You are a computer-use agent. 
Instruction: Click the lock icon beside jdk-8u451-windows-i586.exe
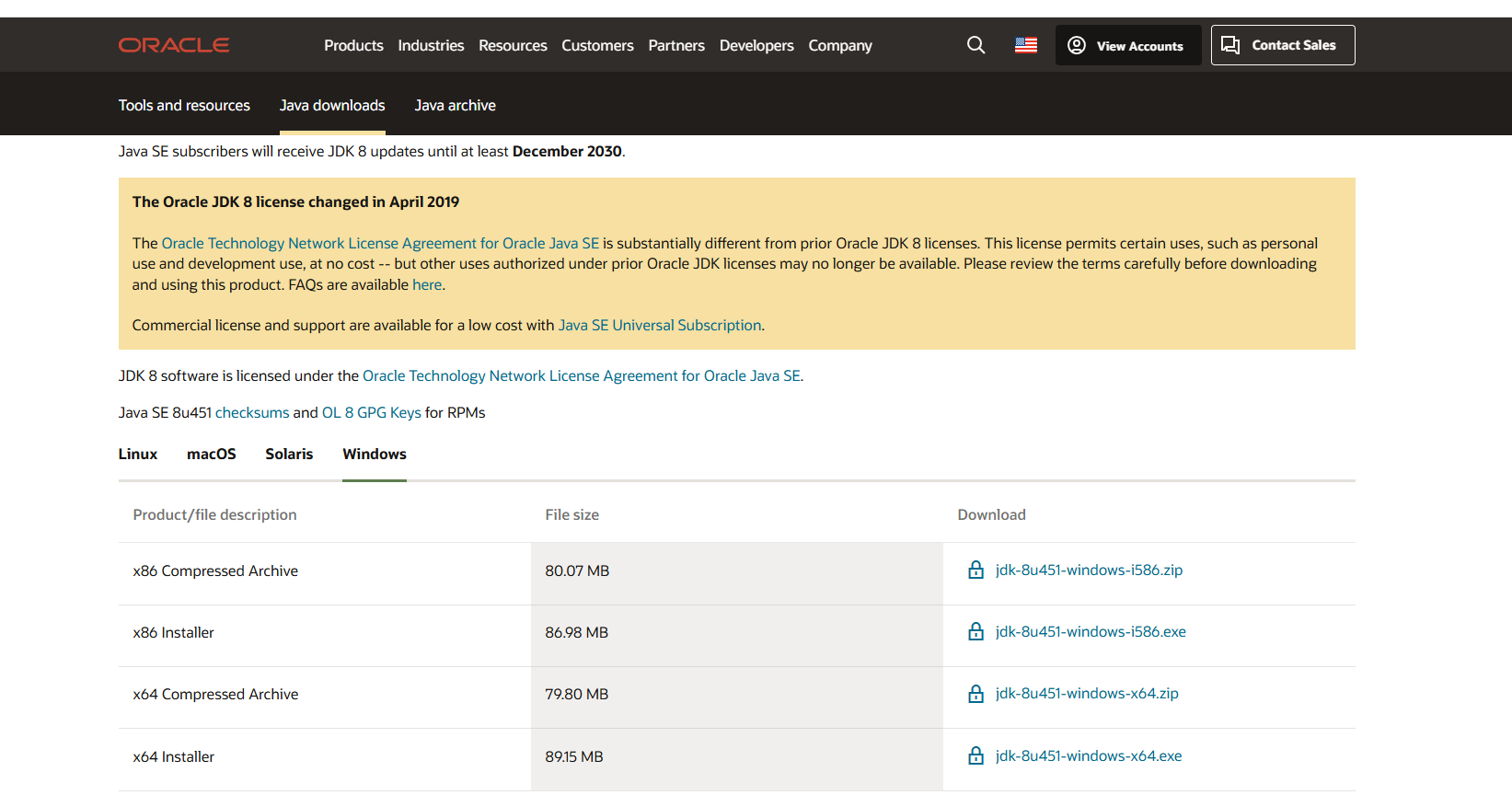(976, 632)
